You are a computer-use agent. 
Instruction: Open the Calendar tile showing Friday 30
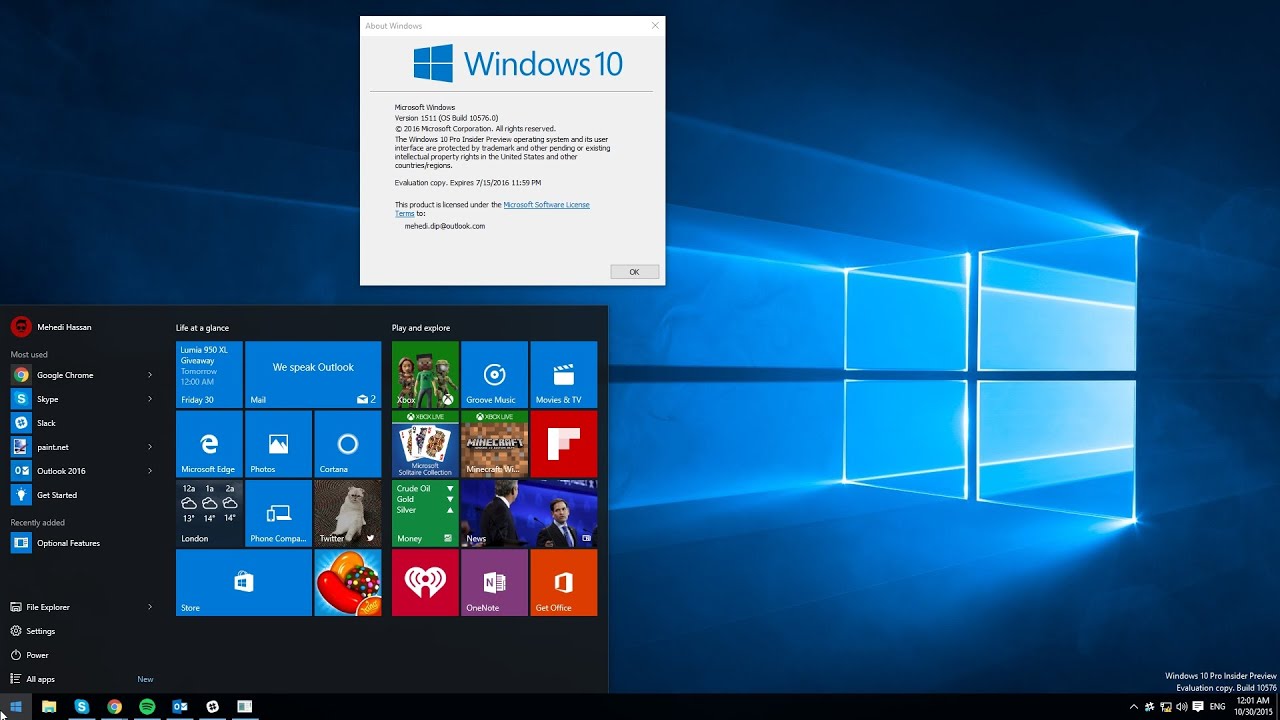pos(209,375)
